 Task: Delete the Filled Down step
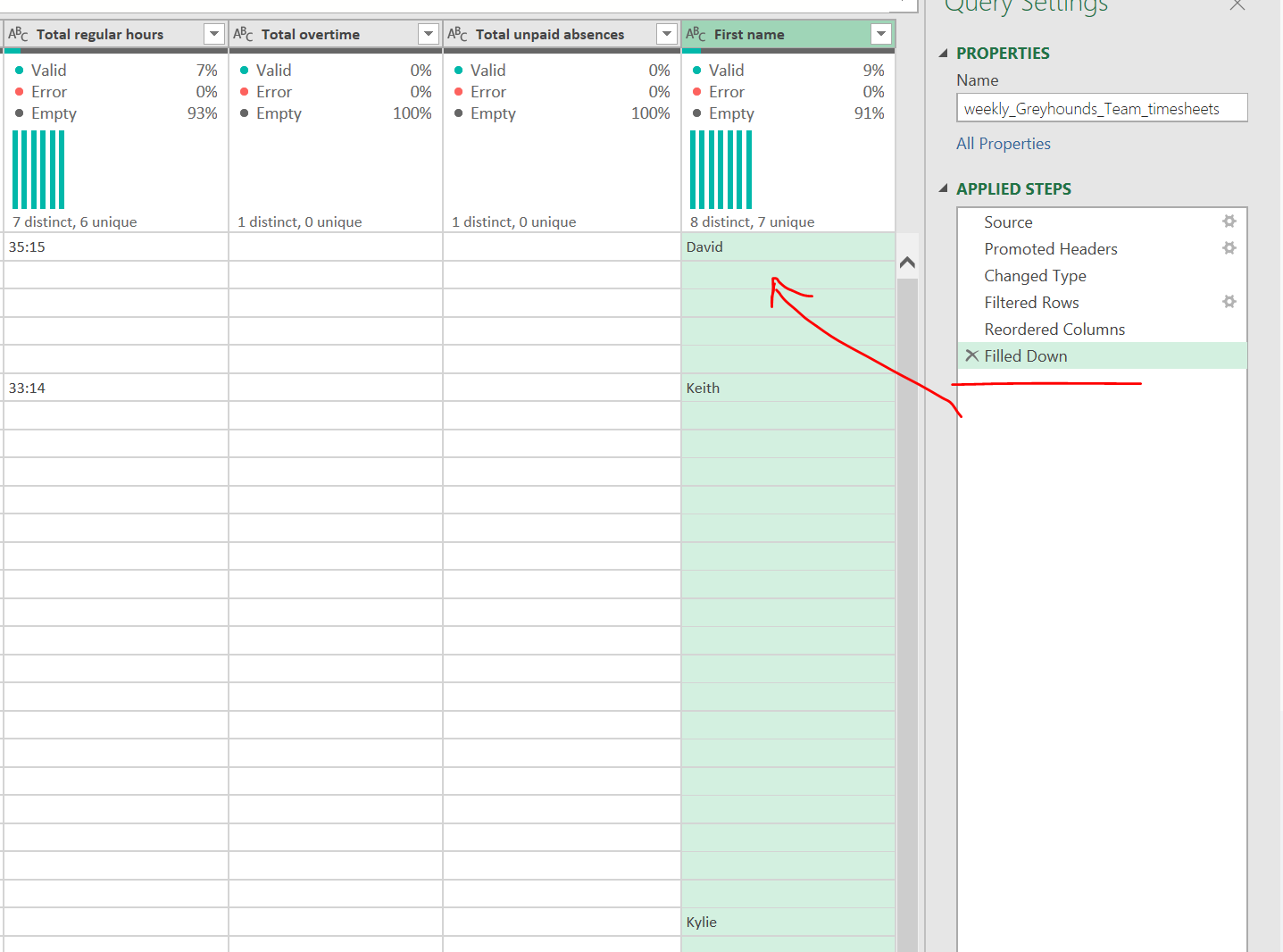(x=971, y=355)
